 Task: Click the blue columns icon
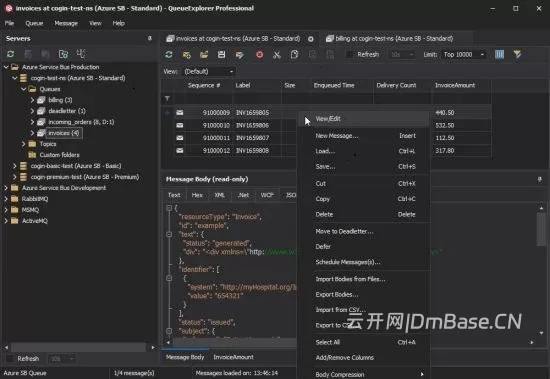pyautogui.click(x=499, y=54)
